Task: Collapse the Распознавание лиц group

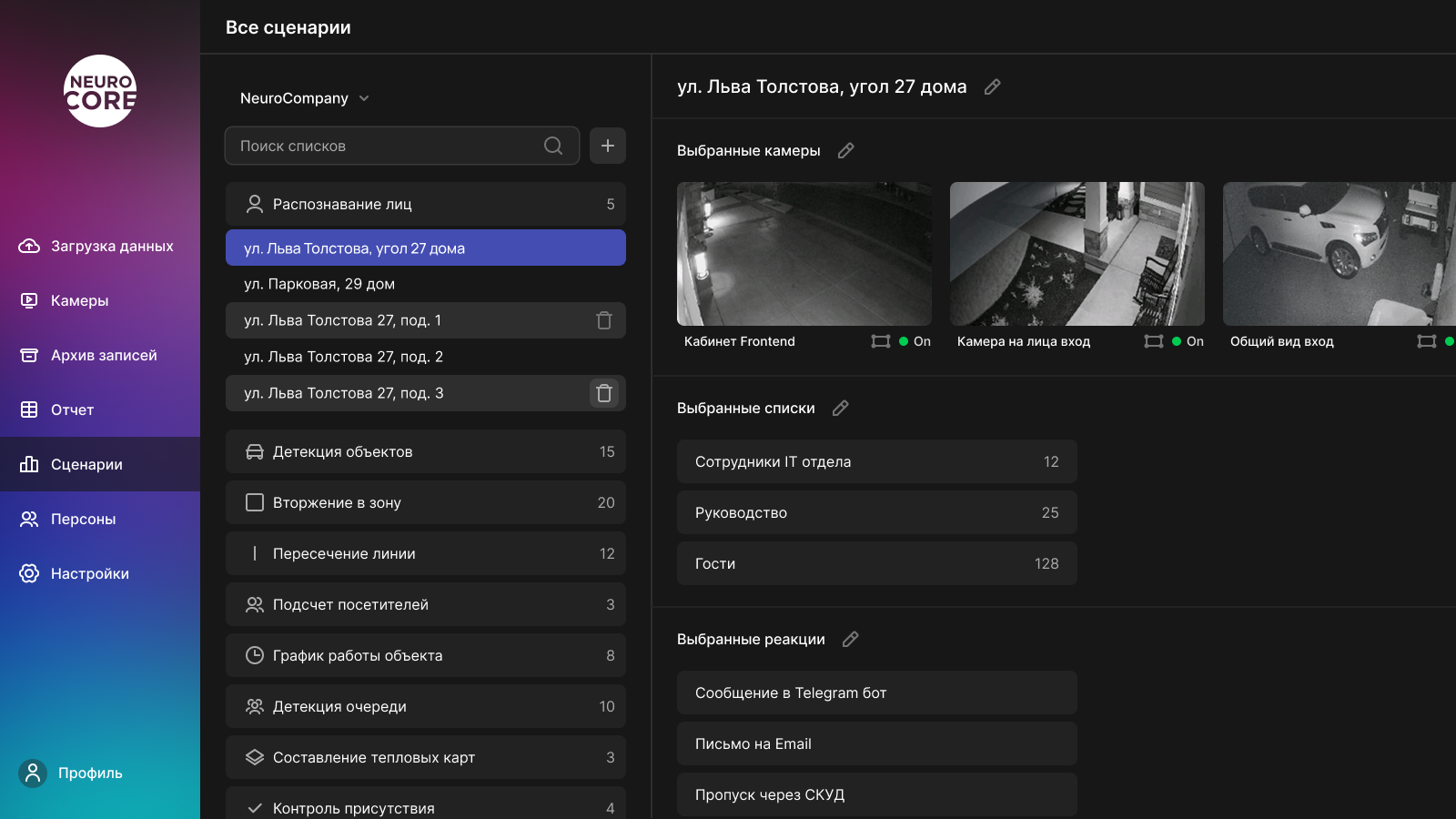Action: [425, 204]
